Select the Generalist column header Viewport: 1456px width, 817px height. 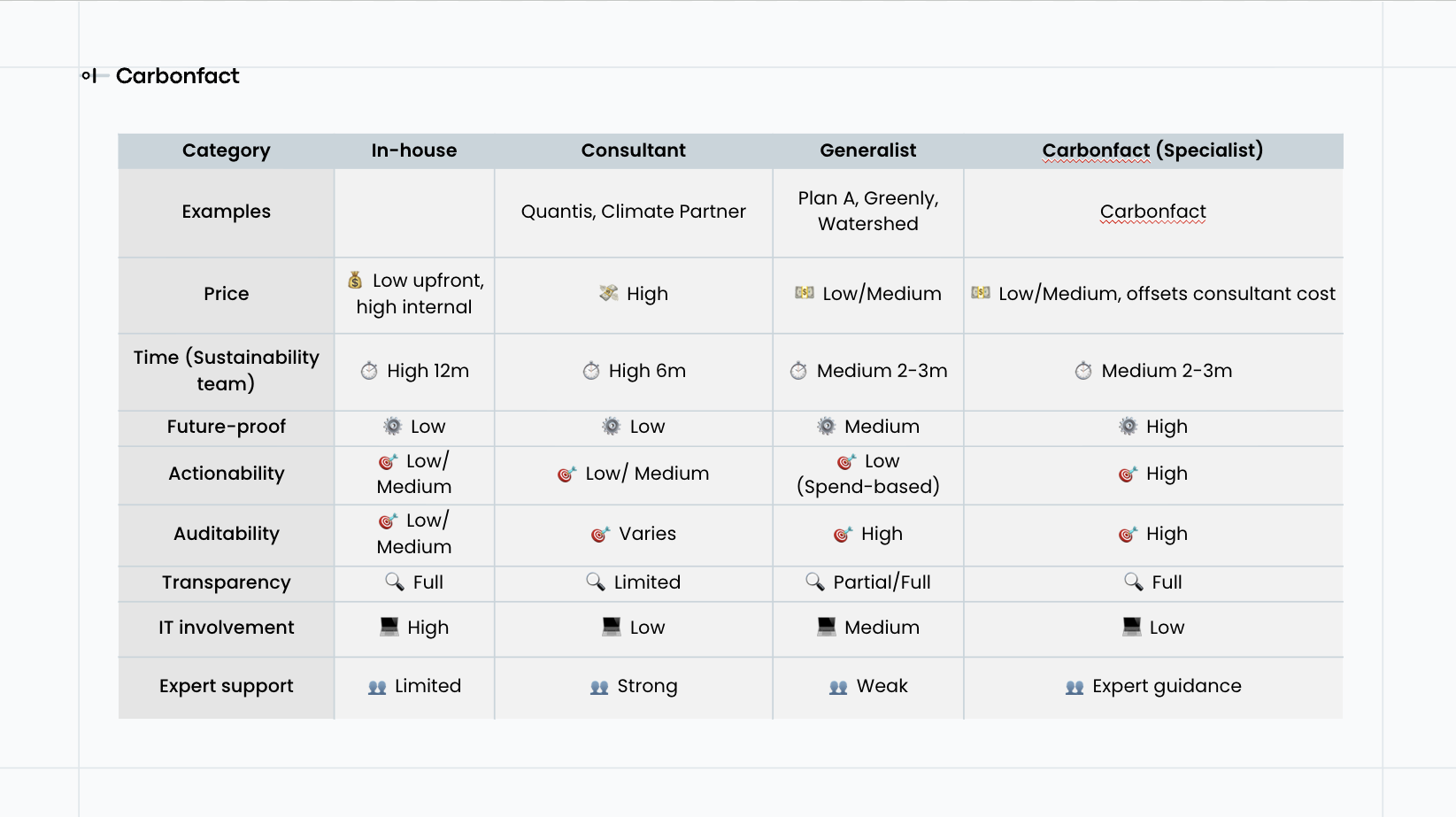867,150
